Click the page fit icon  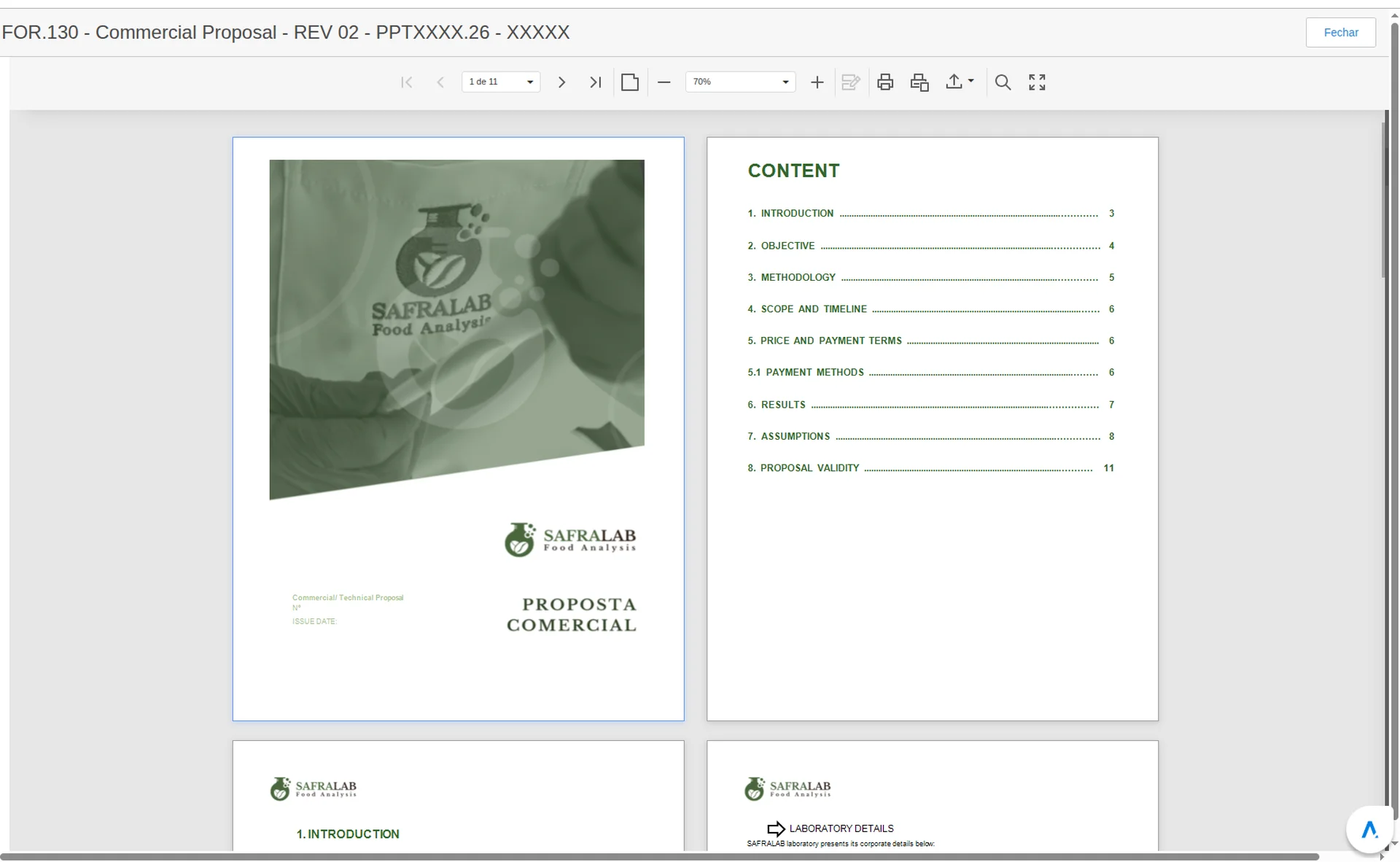(630, 82)
